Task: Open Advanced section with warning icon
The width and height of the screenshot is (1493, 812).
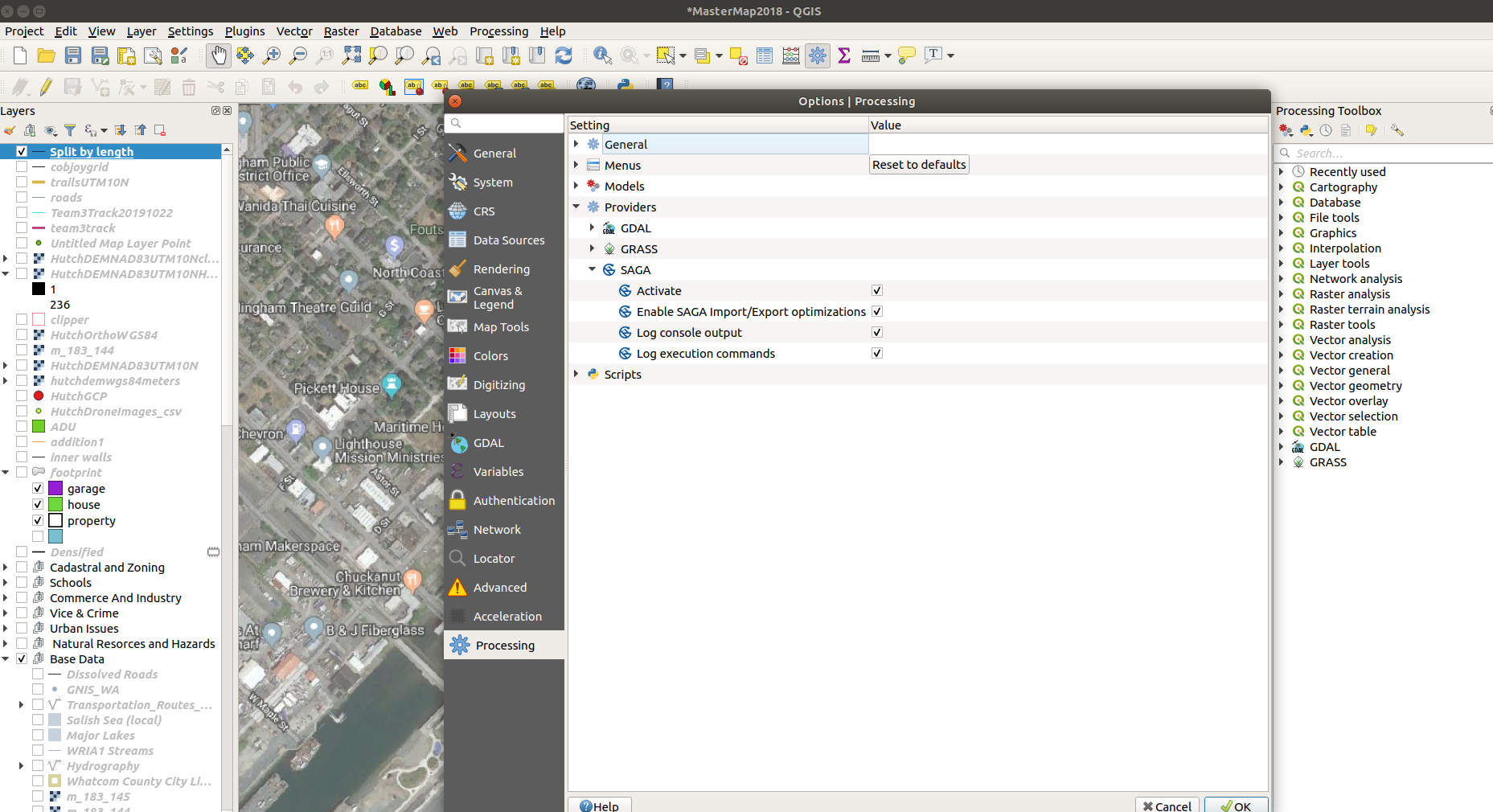Action: (x=504, y=587)
